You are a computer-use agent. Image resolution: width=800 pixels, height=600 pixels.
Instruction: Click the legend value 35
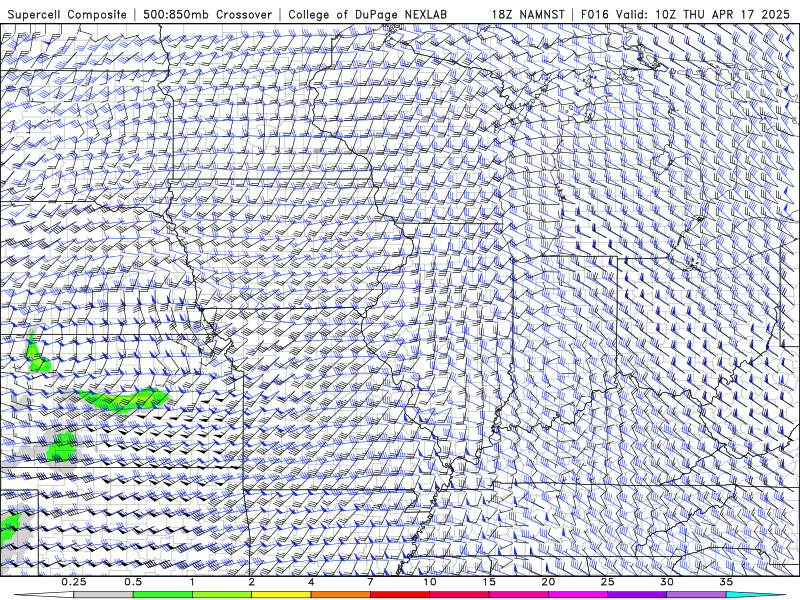coord(726,582)
